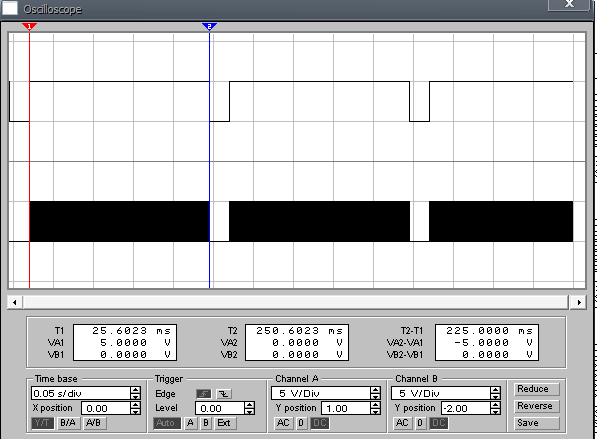Decrease Channel A Y position

pos(375,412)
